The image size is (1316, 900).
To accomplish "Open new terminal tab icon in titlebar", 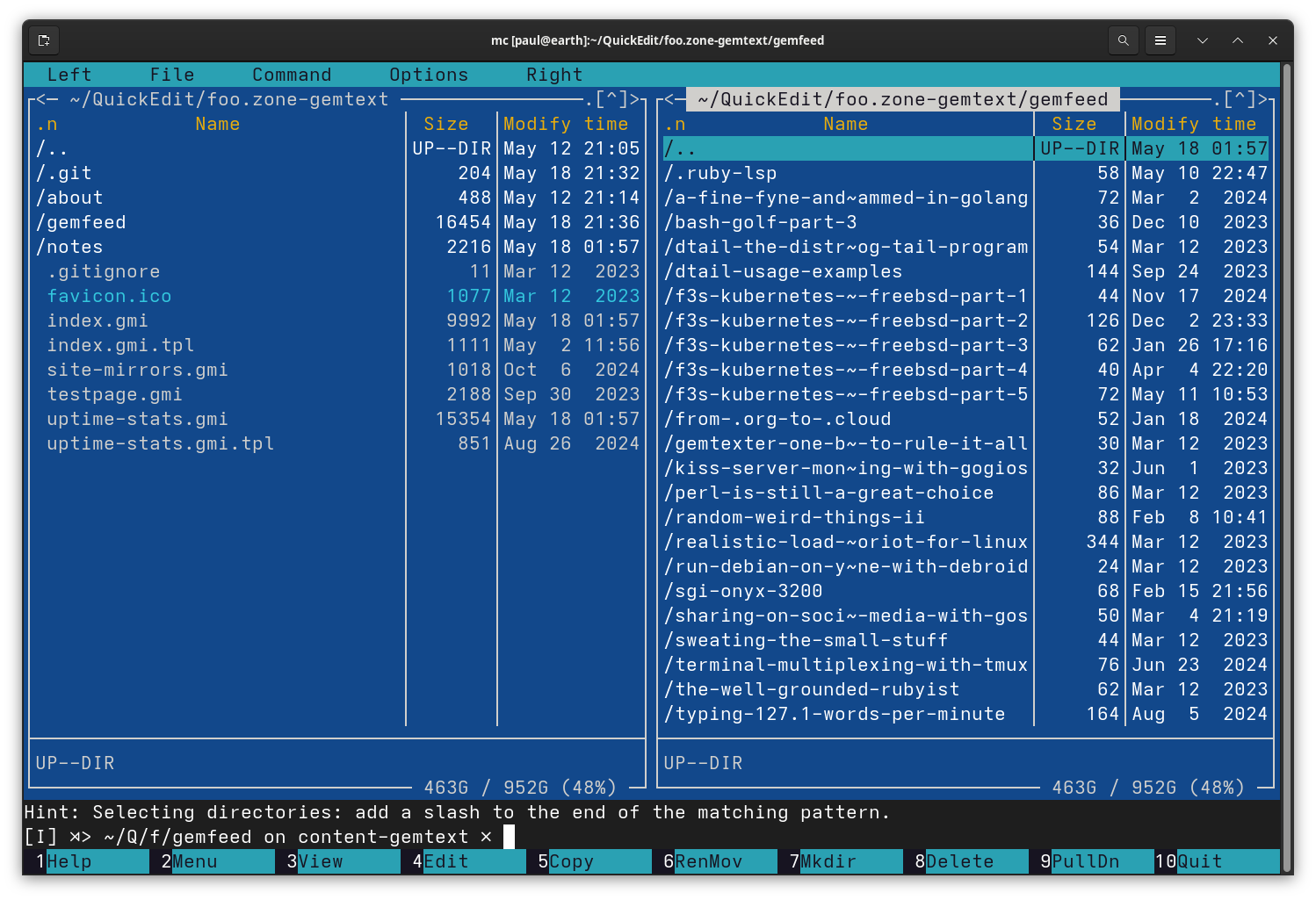I will coord(44,40).
